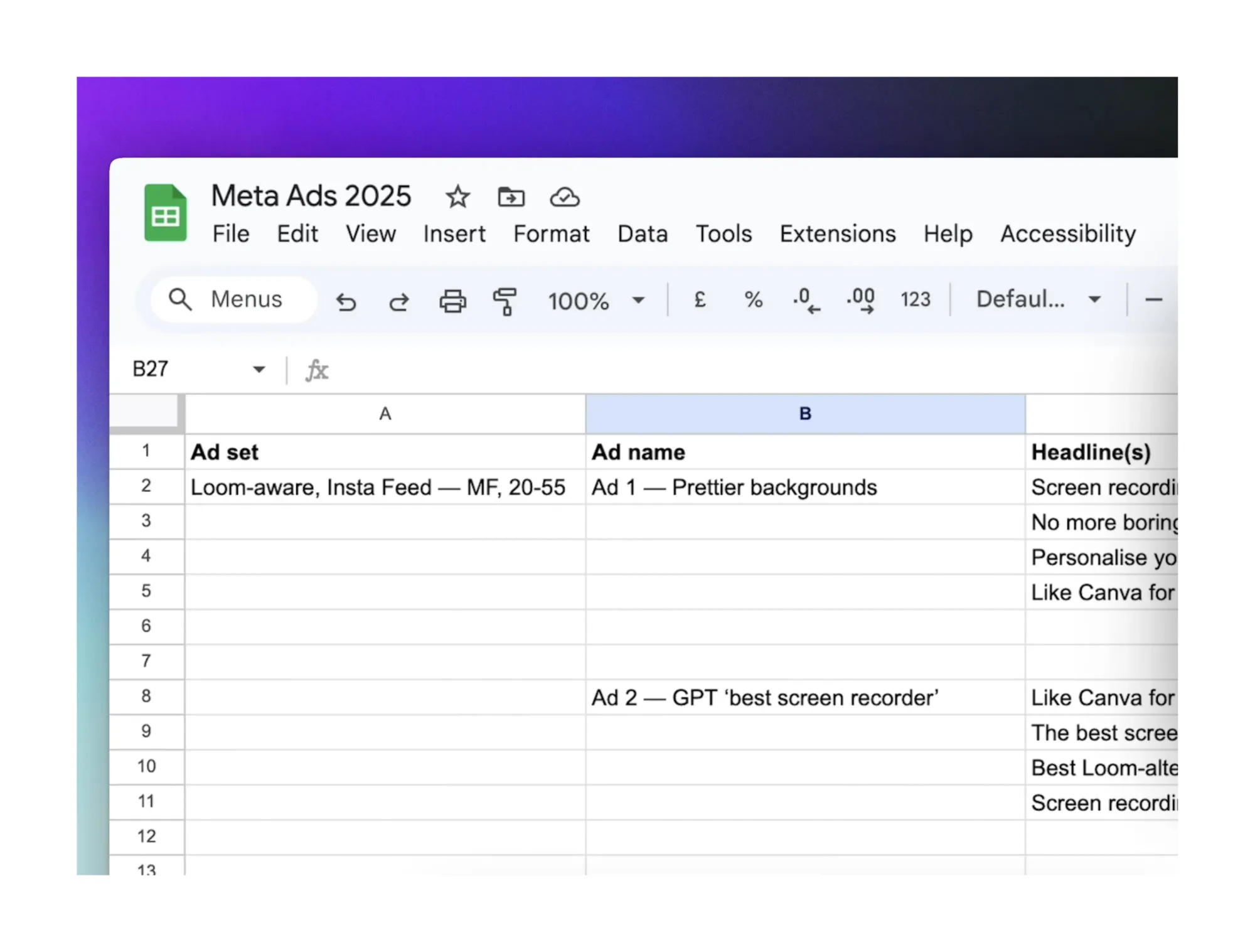The width and height of the screenshot is (1255, 952).
Task: Open the Format menu
Action: [x=552, y=234]
